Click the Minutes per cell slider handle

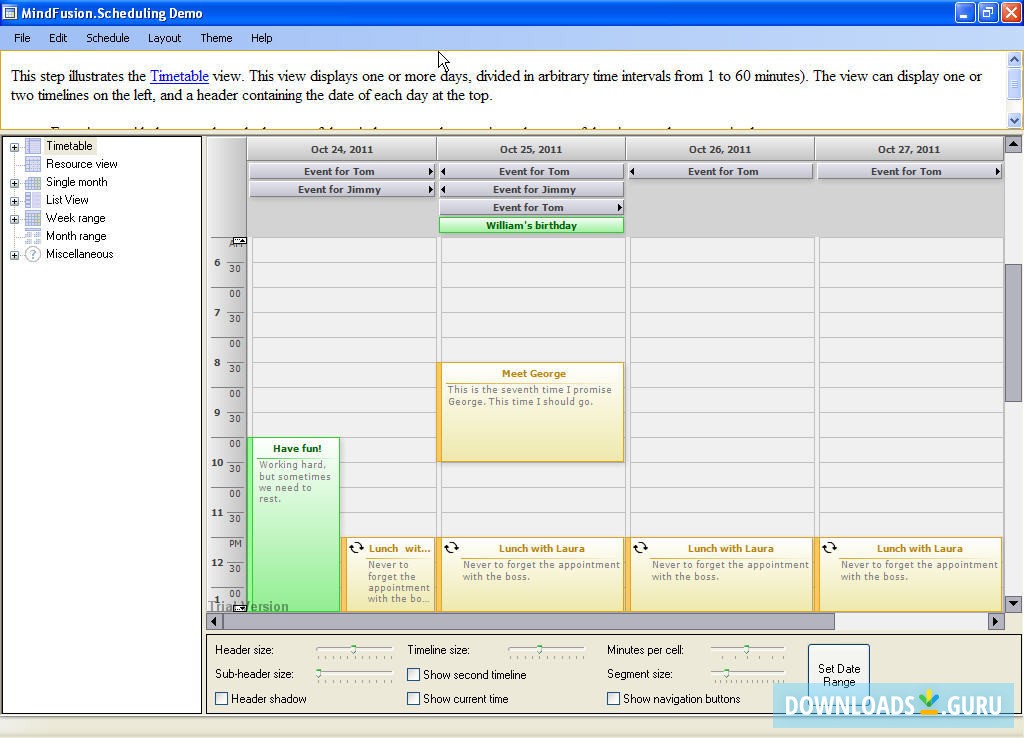(x=746, y=648)
